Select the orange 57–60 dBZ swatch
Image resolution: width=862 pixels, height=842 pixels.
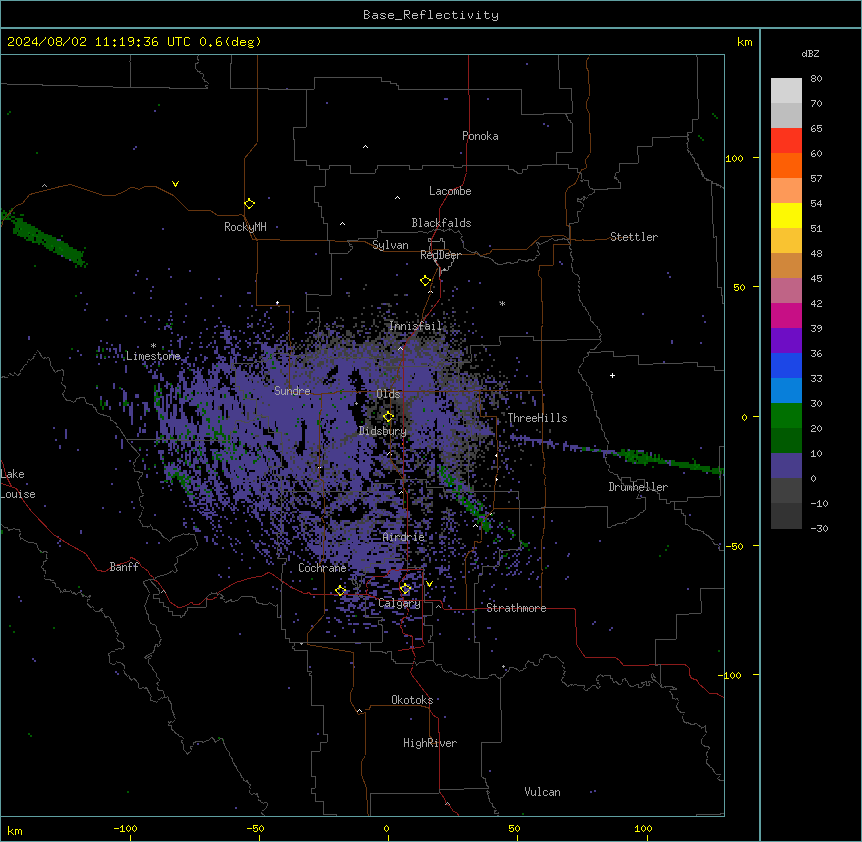pos(786,165)
